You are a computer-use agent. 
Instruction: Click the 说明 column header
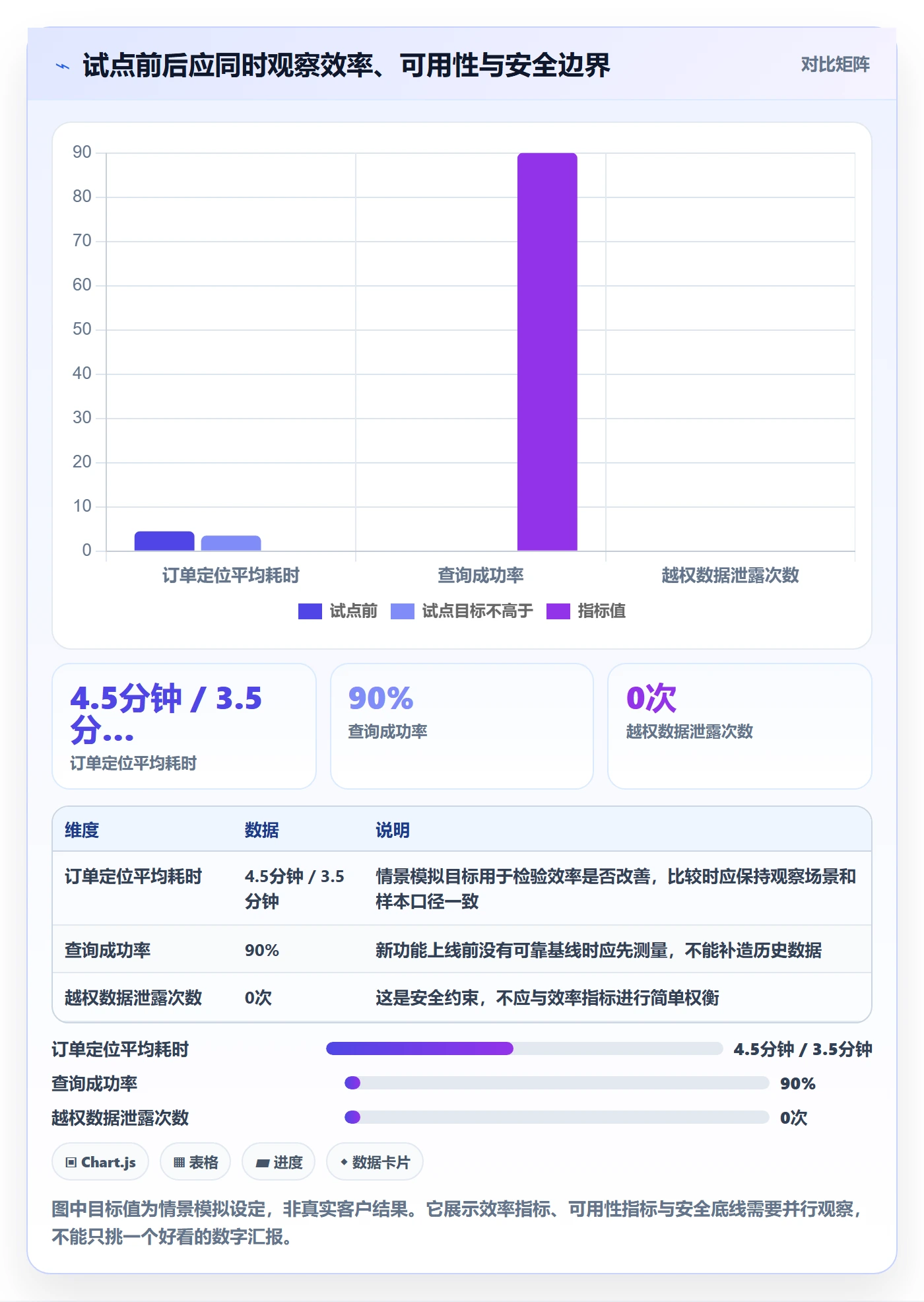coord(393,830)
